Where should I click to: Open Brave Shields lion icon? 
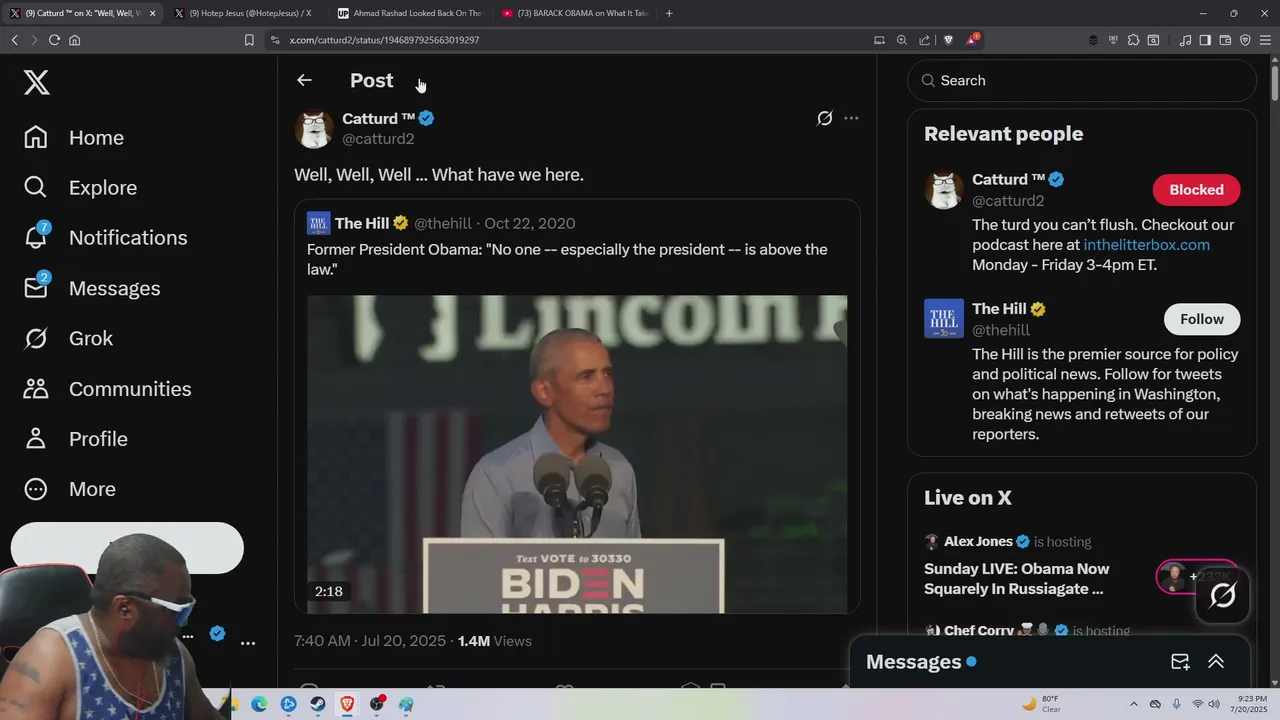[948, 40]
